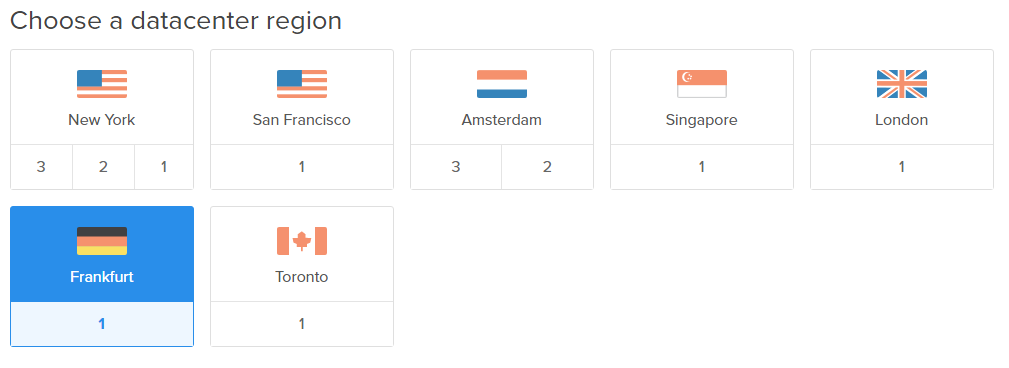Select New York datacenter 2

pos(103,167)
